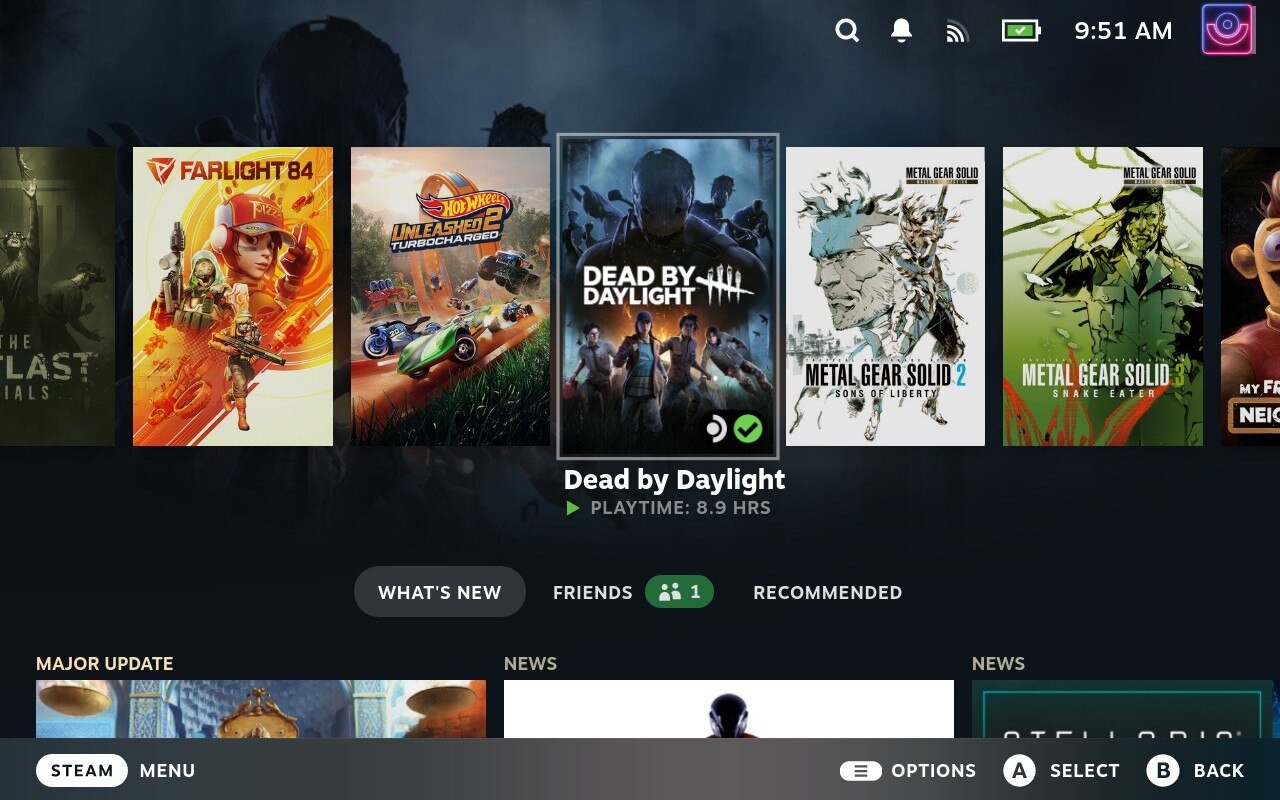This screenshot has height=800, width=1280.
Task: Select the Farlight 84 game cover
Action: tap(233, 296)
